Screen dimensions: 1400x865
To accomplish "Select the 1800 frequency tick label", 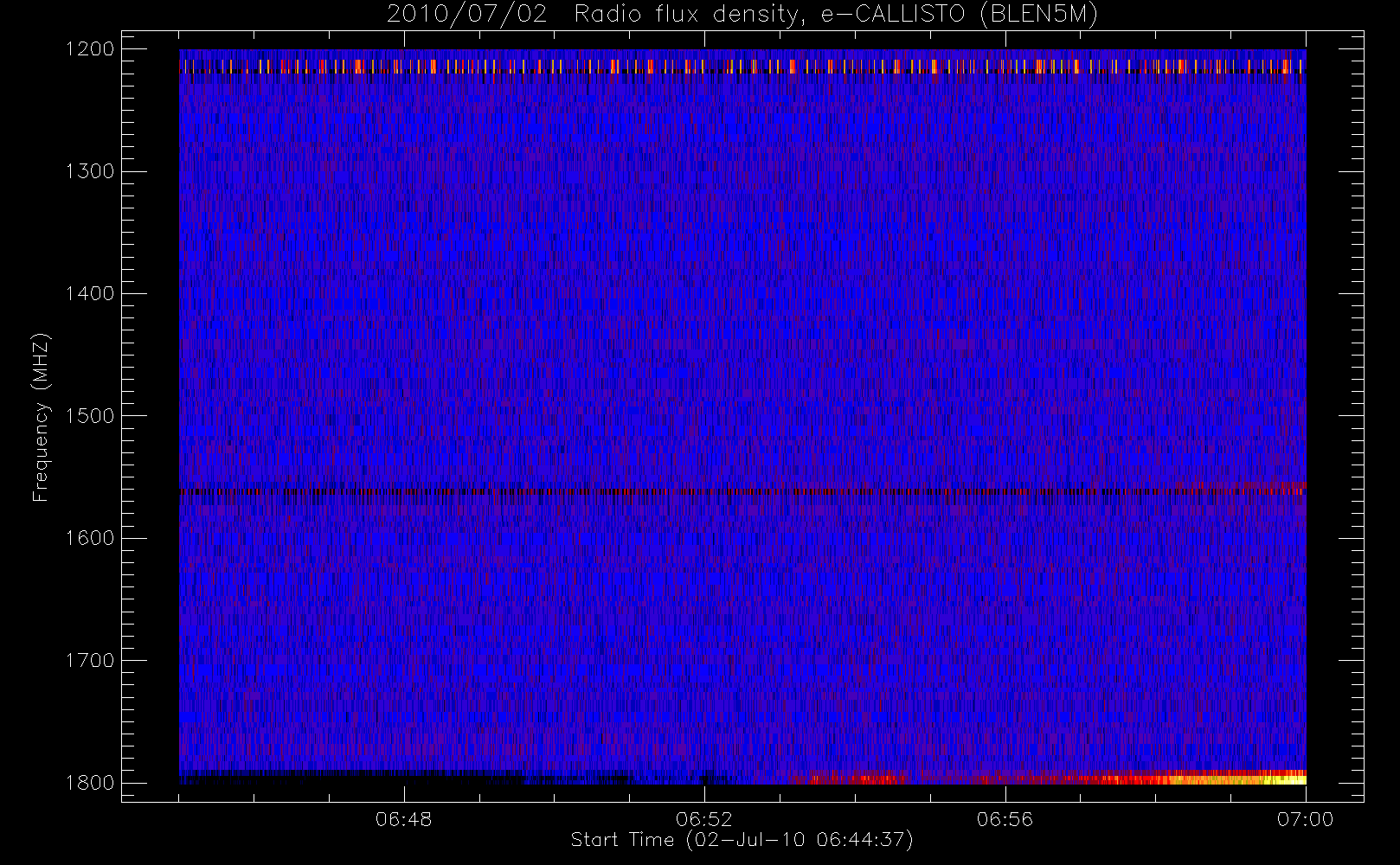I will click(90, 783).
